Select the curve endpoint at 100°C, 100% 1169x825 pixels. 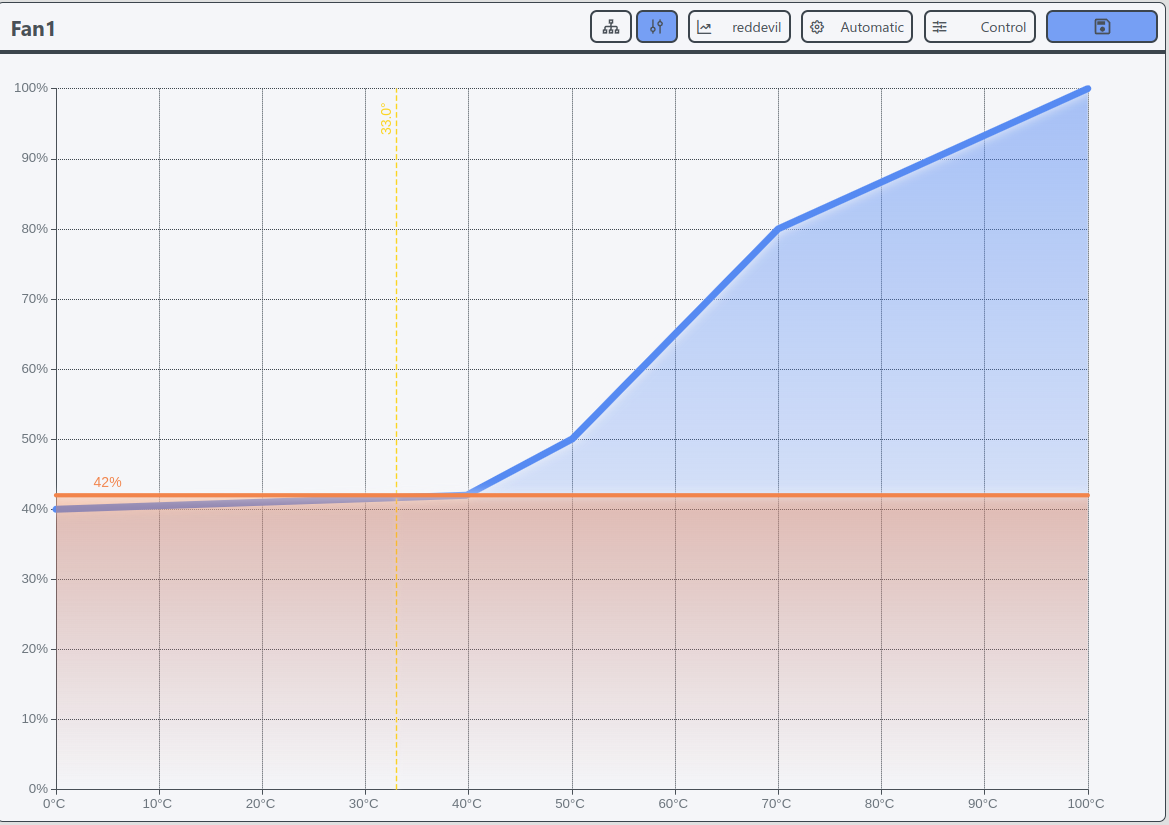click(x=1087, y=89)
